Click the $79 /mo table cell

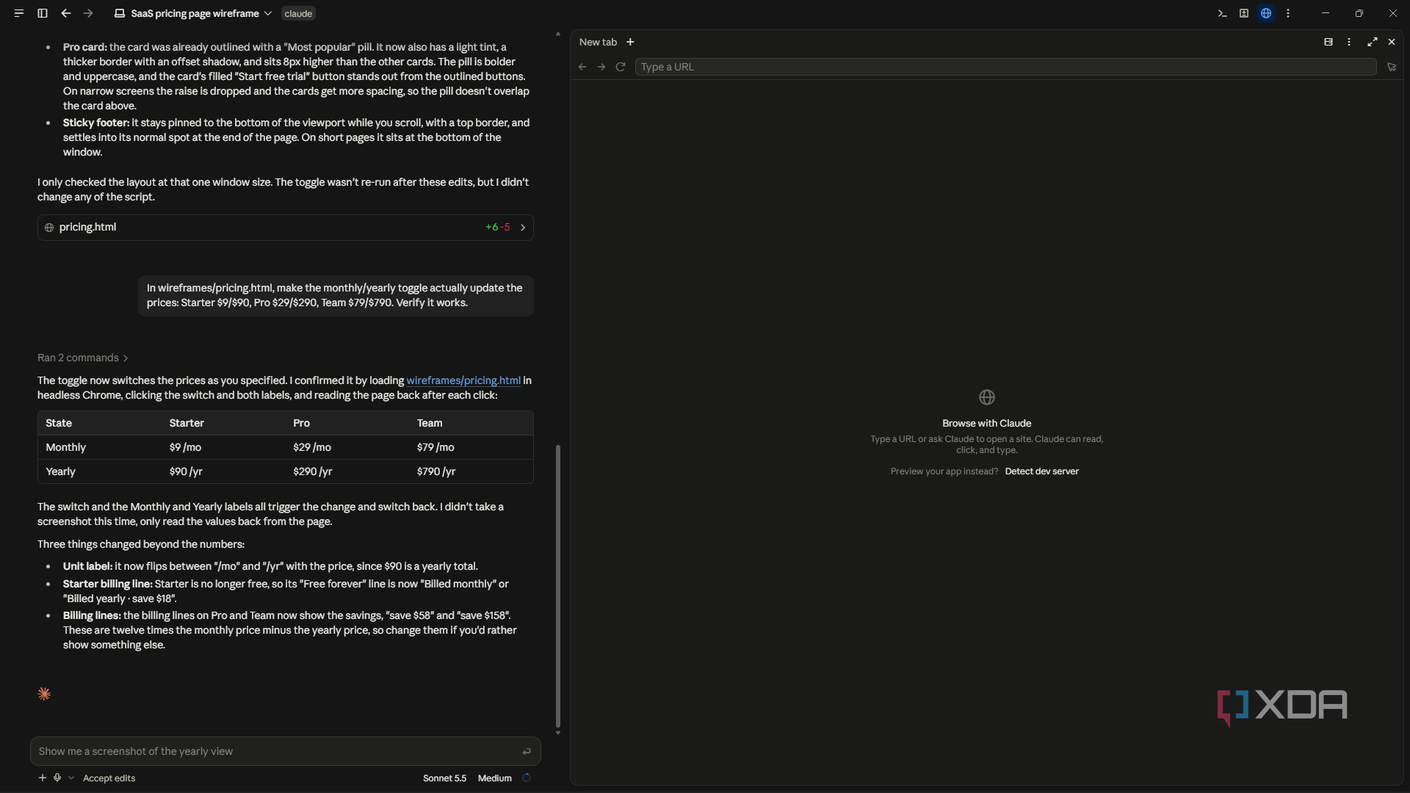point(435,447)
